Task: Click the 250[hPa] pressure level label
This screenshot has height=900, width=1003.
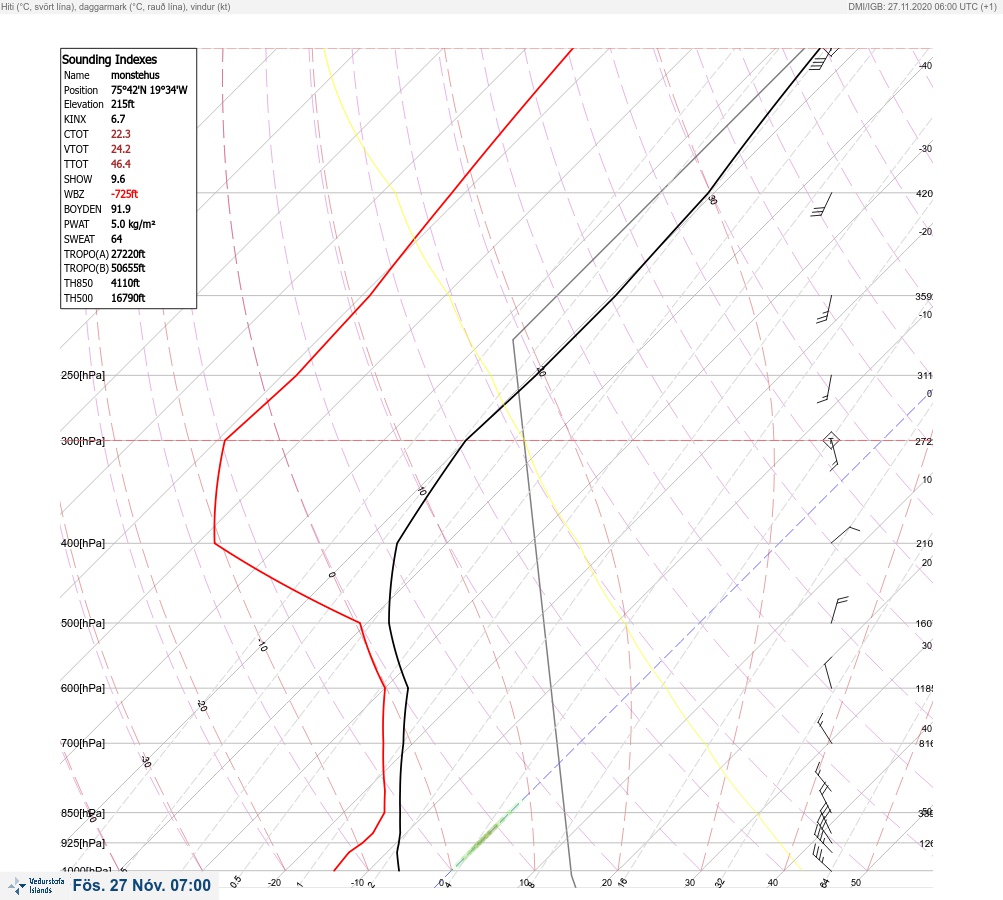Action: (x=83, y=375)
